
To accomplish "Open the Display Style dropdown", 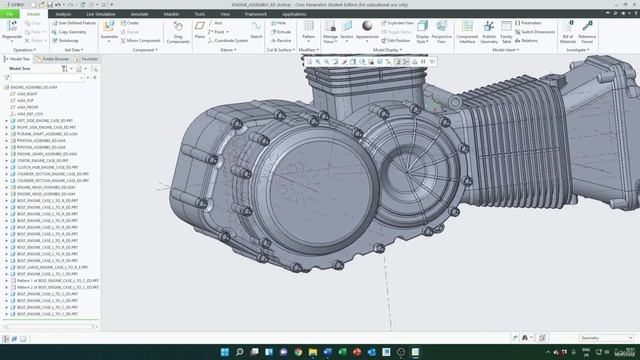I will [422, 39].
